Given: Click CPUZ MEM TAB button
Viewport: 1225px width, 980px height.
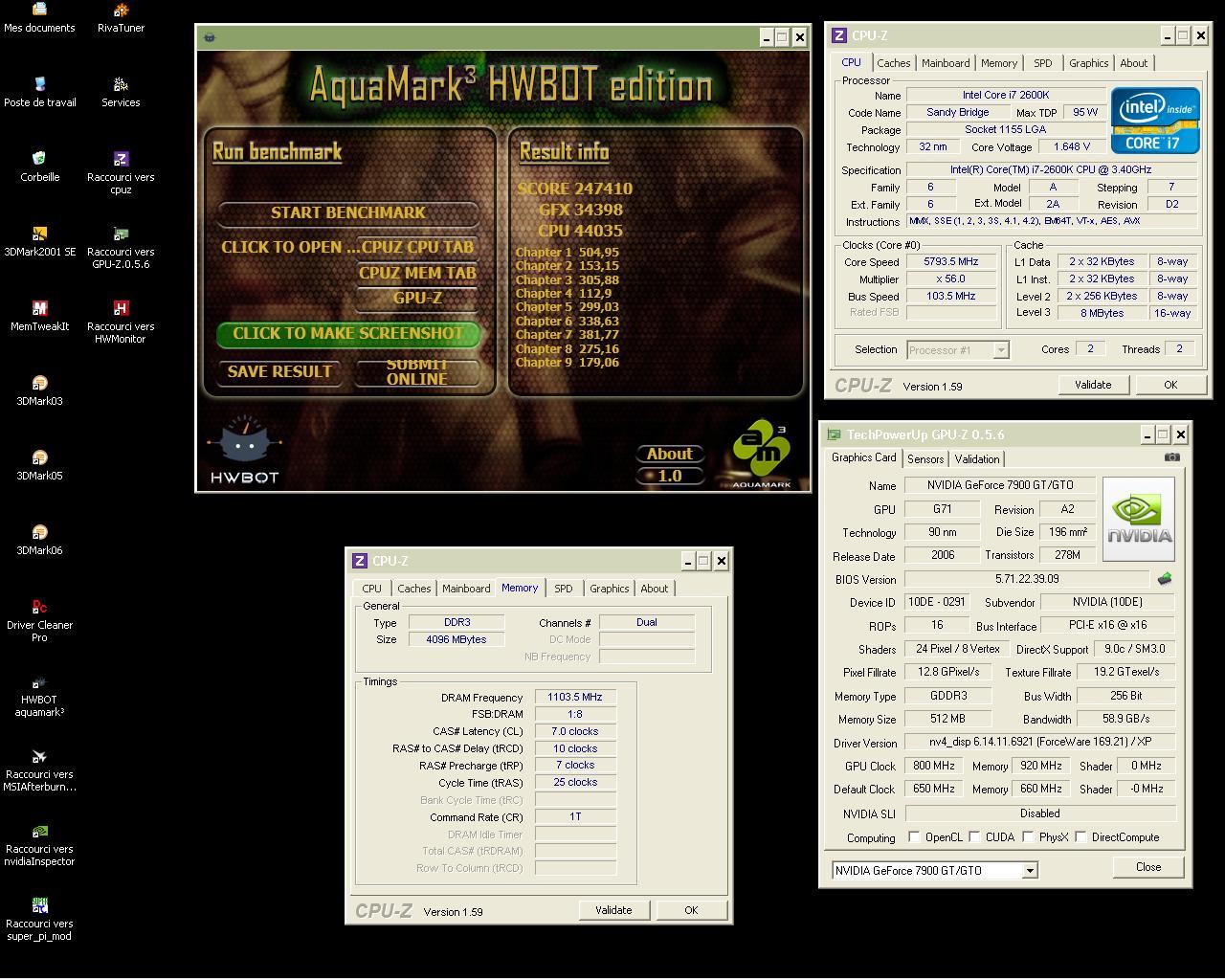Looking at the screenshot, I should point(417,273).
